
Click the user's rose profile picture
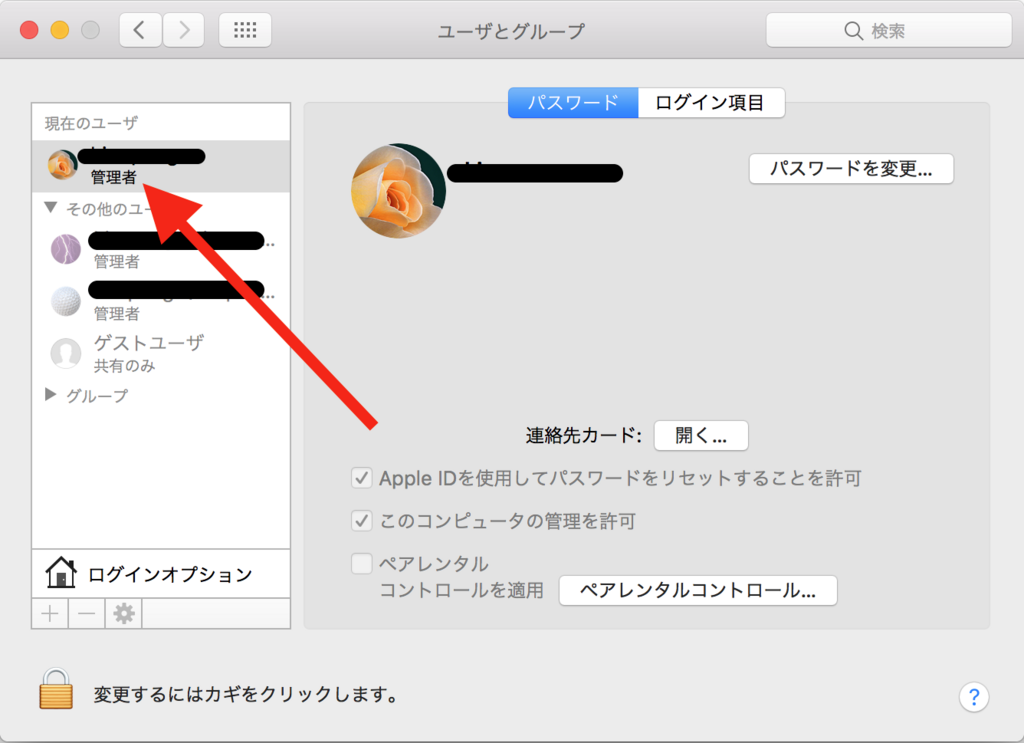(x=399, y=190)
